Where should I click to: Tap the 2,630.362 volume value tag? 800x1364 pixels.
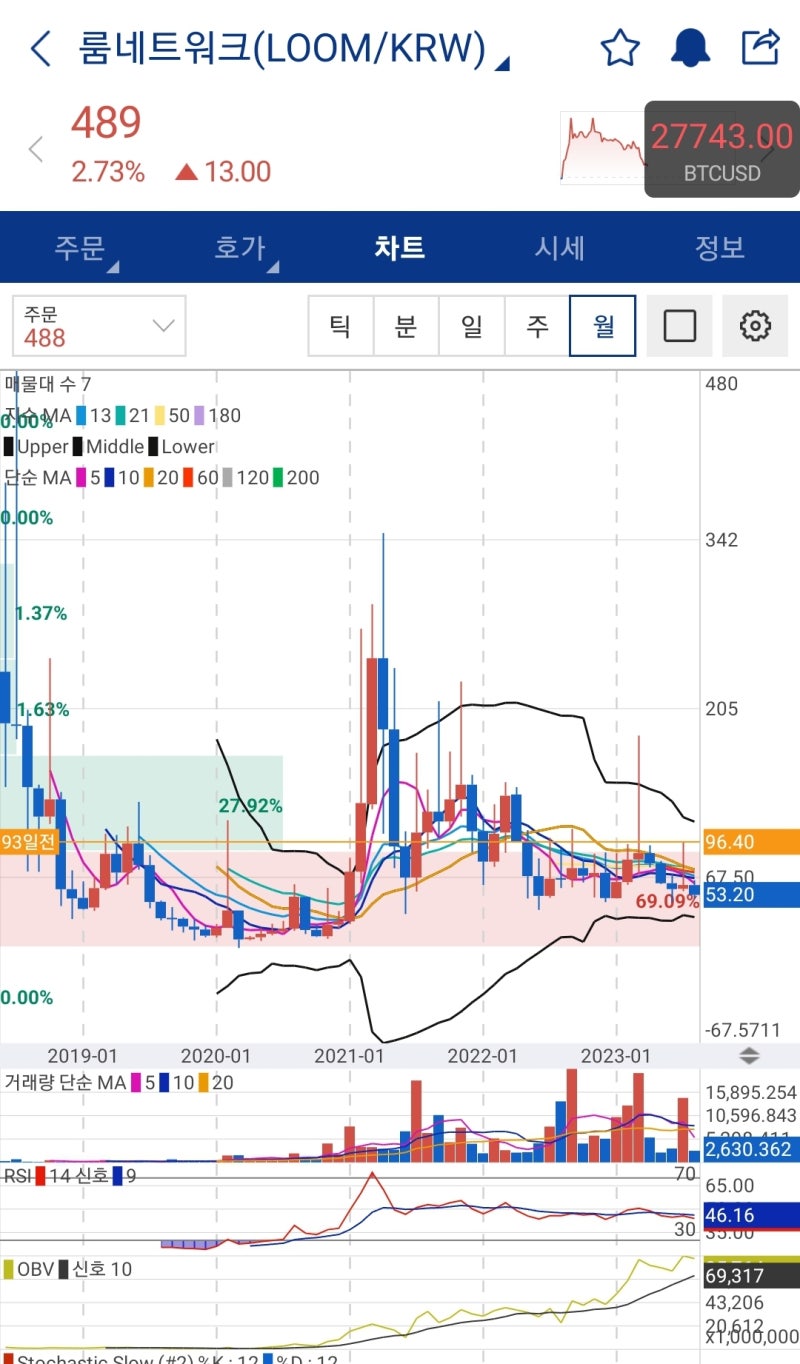(x=749, y=1150)
